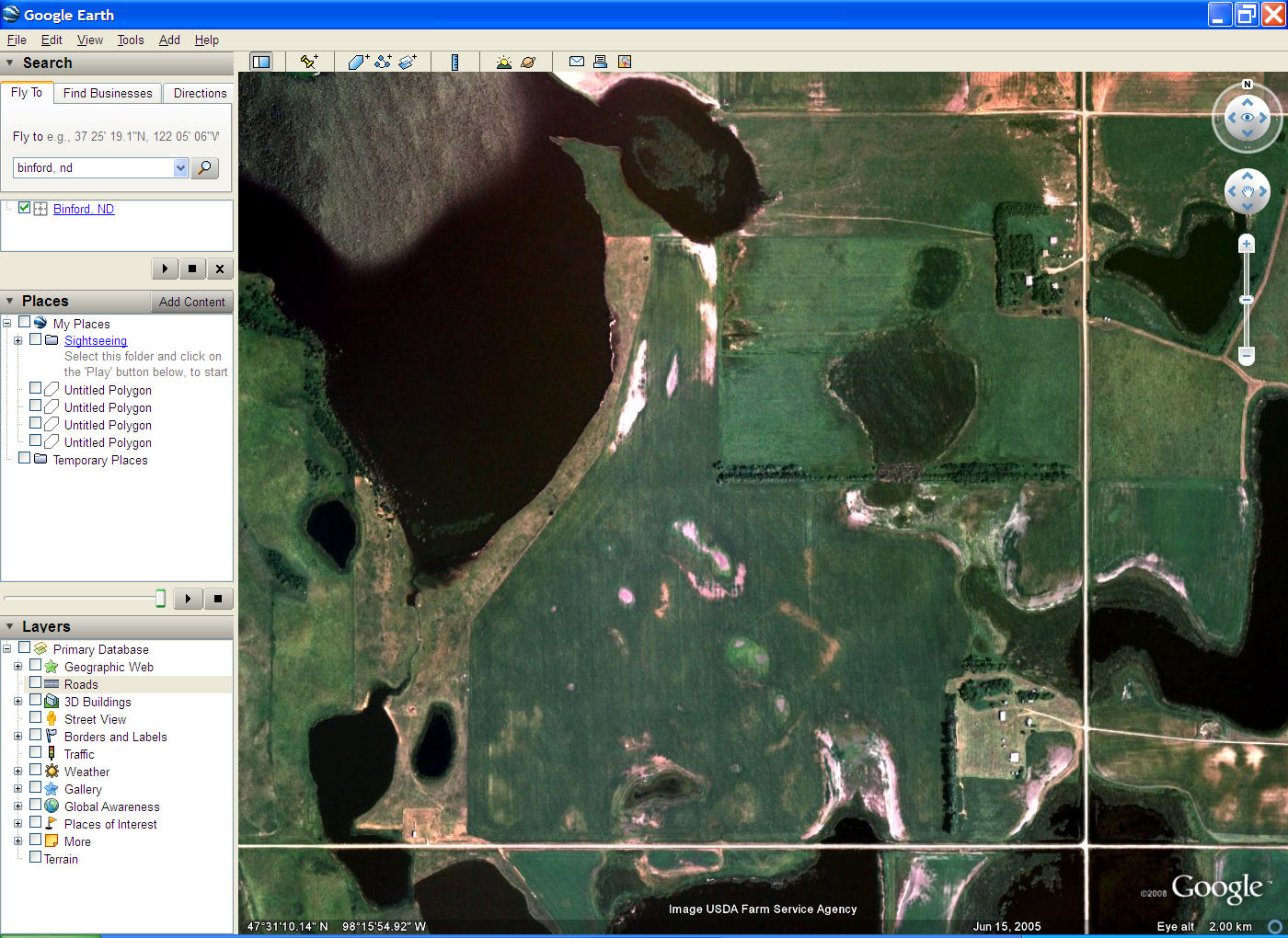Open the Email view icon
The height and width of the screenshot is (938, 1288).
pyautogui.click(x=577, y=62)
